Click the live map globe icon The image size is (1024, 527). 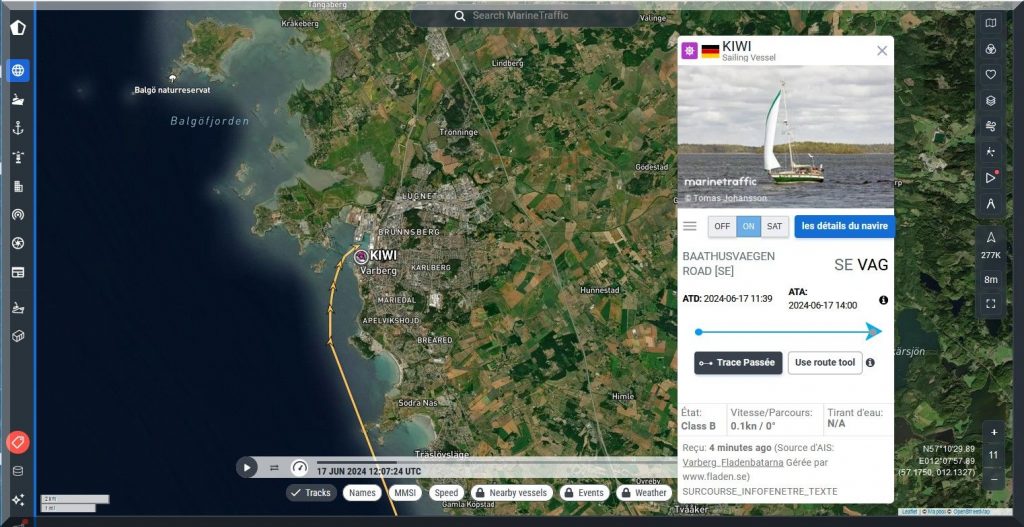coord(18,71)
